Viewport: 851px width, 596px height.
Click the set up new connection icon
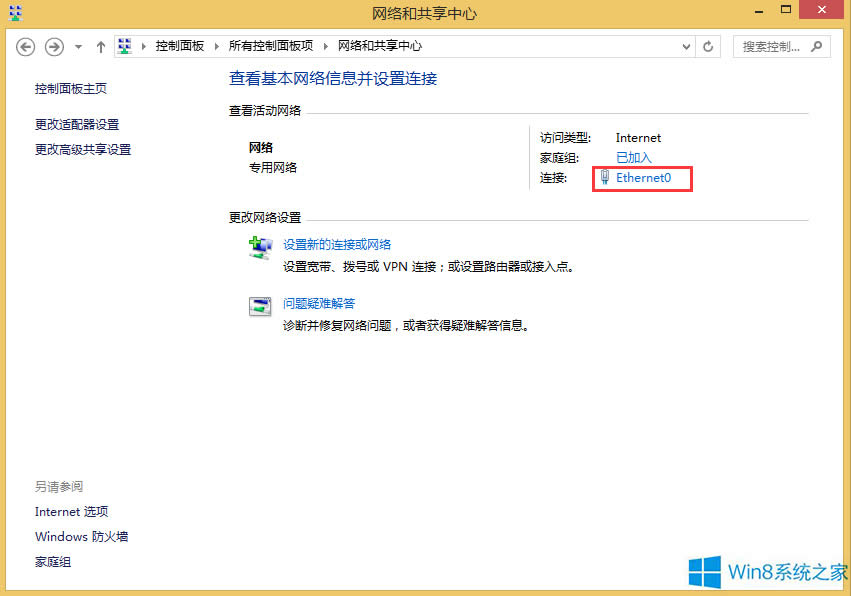[260, 247]
